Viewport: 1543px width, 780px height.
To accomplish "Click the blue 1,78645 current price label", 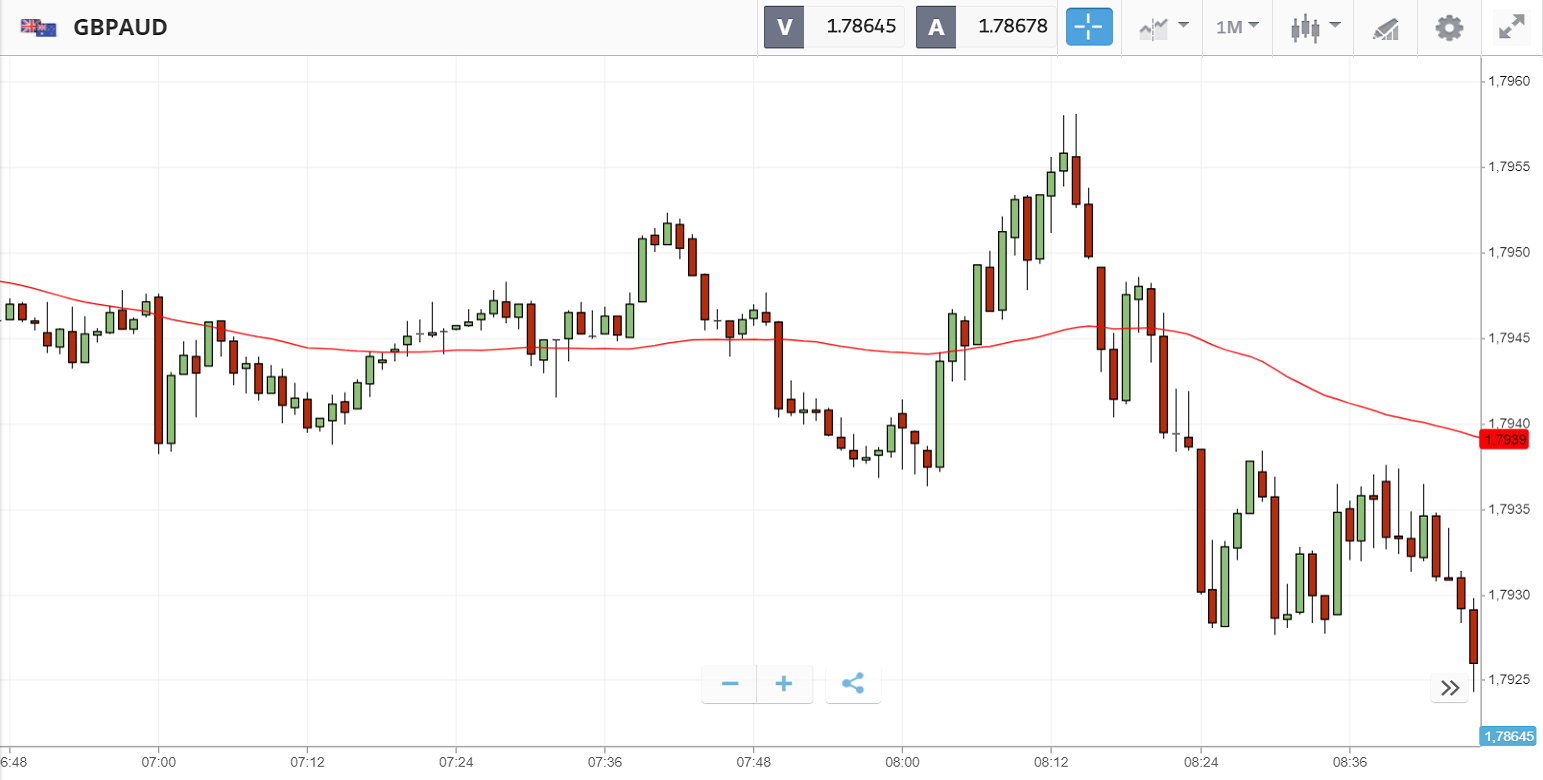I will 1507,737.
